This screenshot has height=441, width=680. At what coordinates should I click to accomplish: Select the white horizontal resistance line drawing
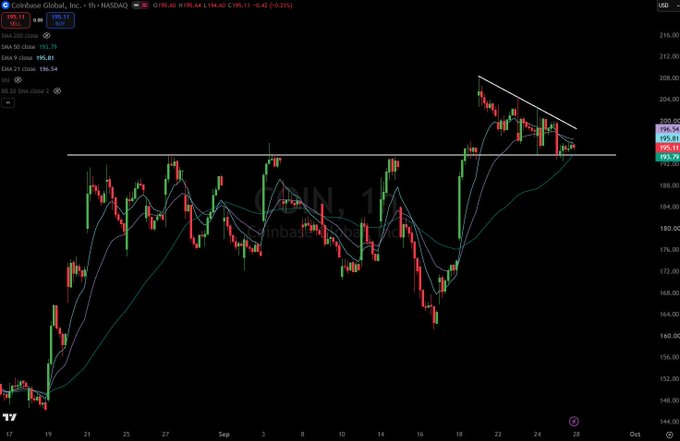tap(341, 155)
